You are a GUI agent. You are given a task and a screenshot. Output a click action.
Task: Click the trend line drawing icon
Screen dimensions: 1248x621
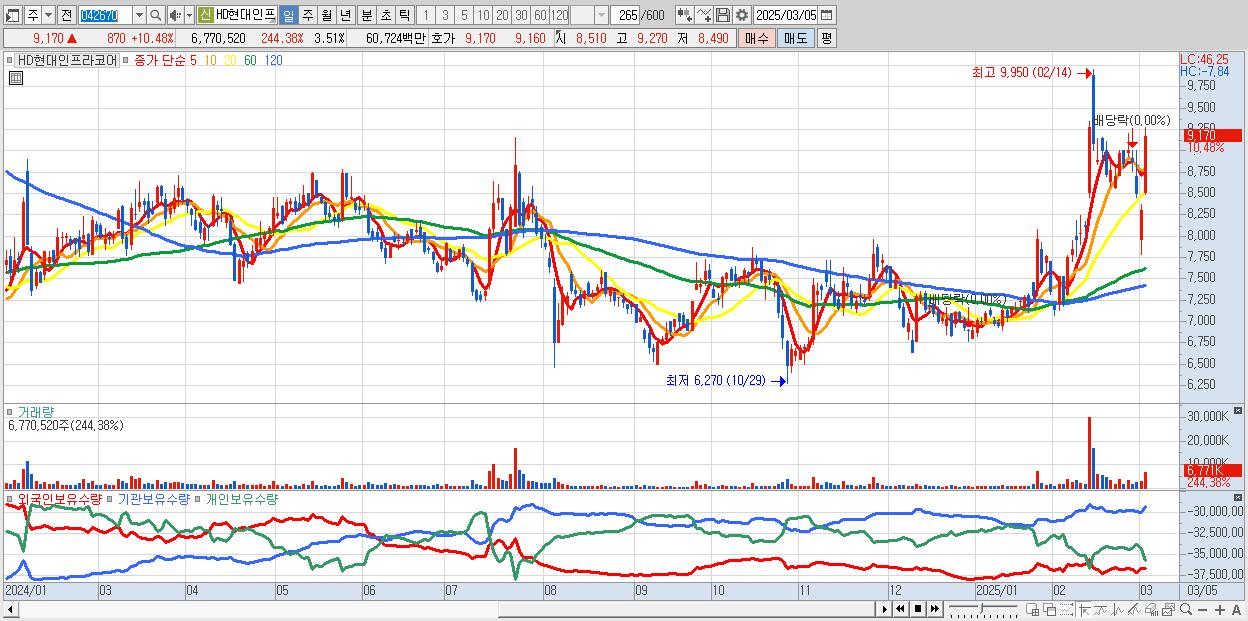1134,609
